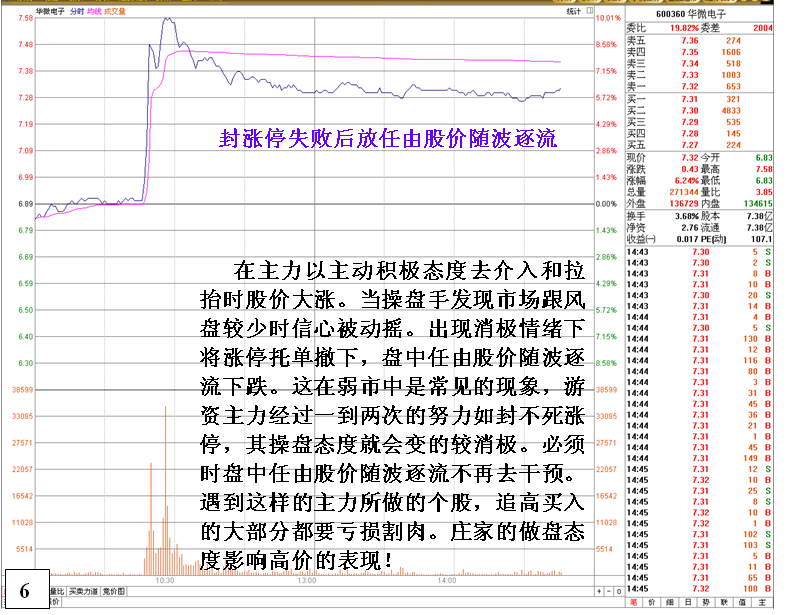This screenshot has width=801, height=615.
Task: Click the 内盘 value 134615
Action: pyautogui.click(x=758, y=203)
